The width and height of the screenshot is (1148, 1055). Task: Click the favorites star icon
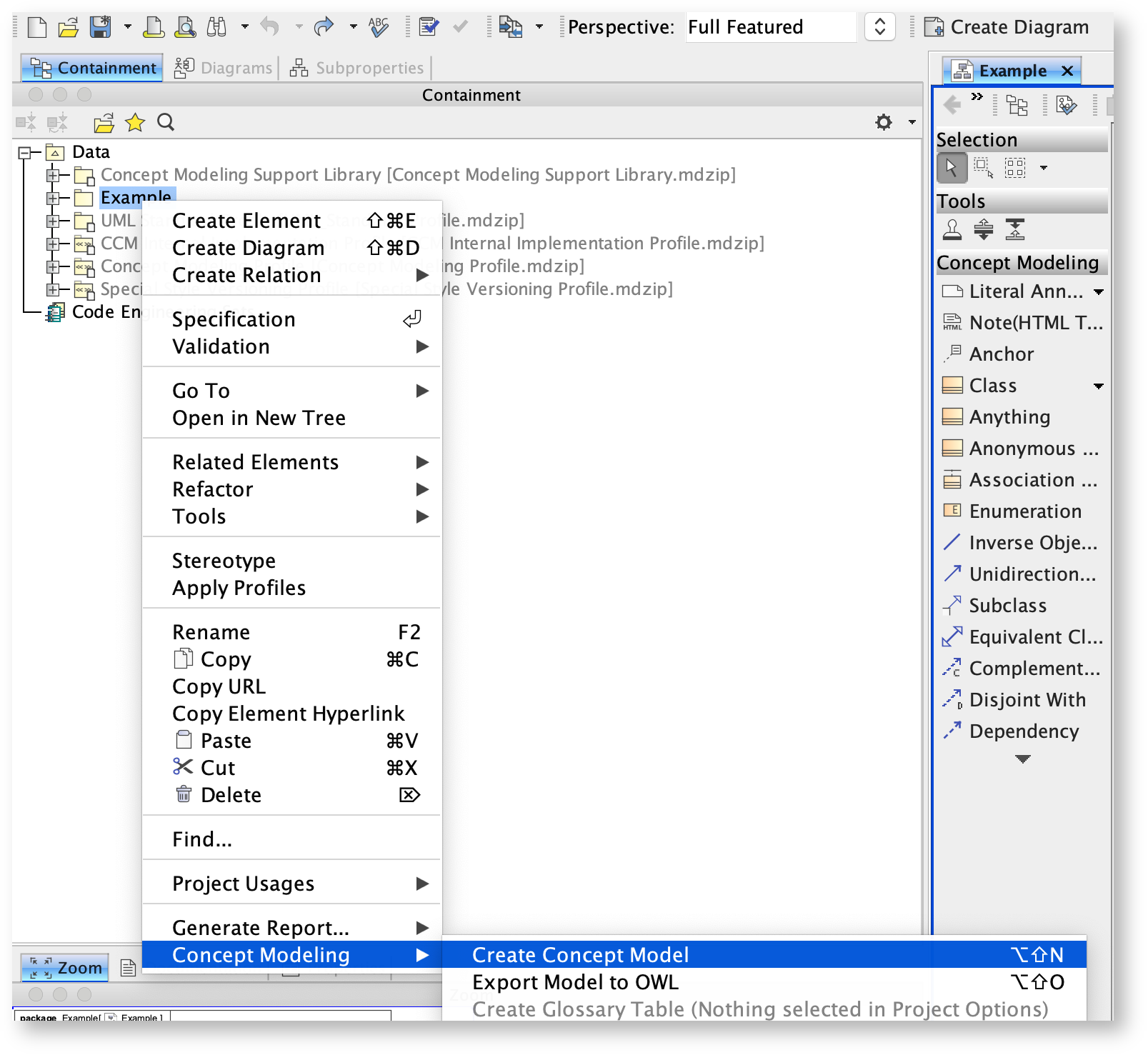point(134,123)
